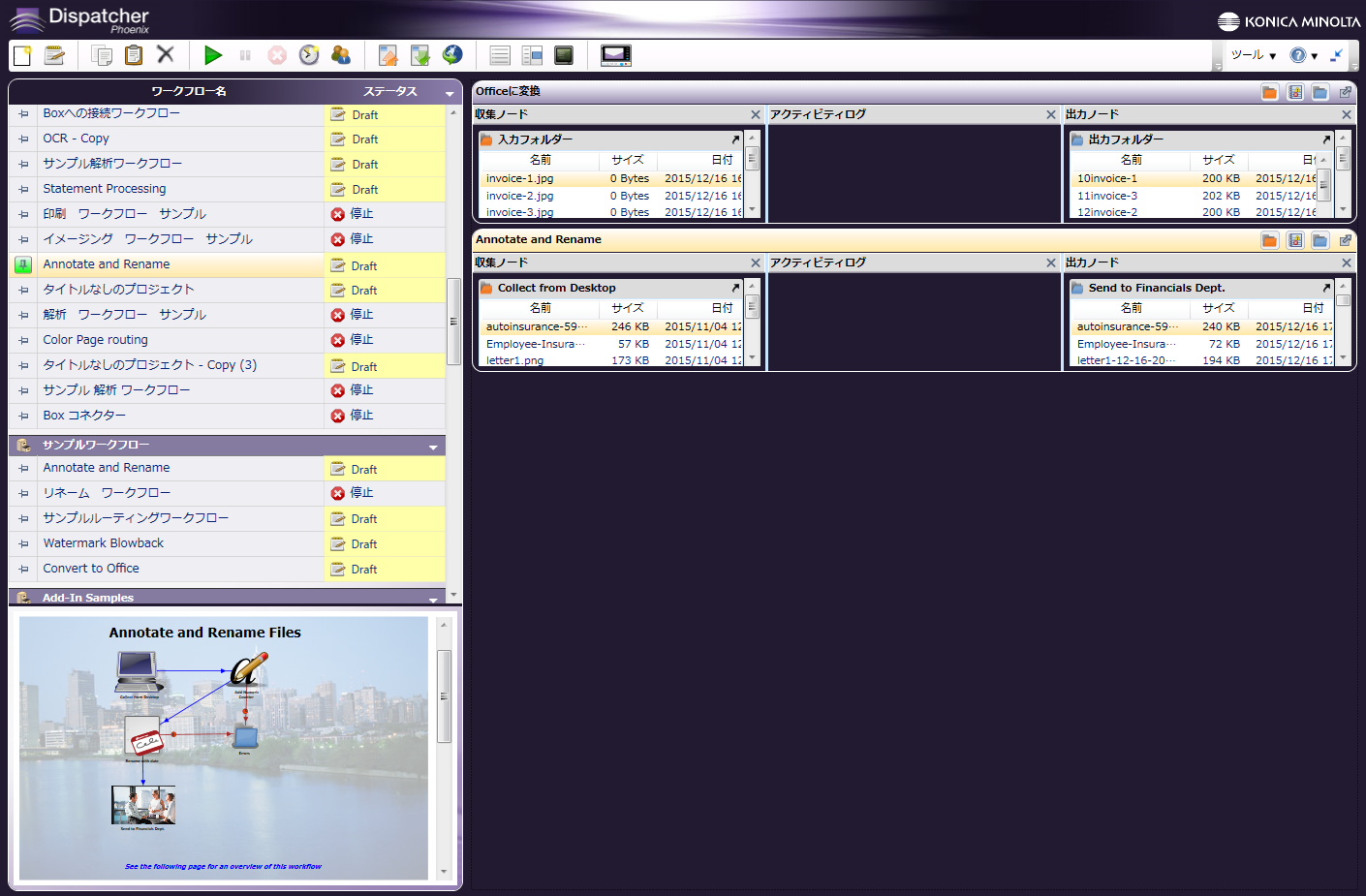Screen dimensions: 1366x896
Task: Open the workflow scheduler clock icon
Action: point(309,55)
